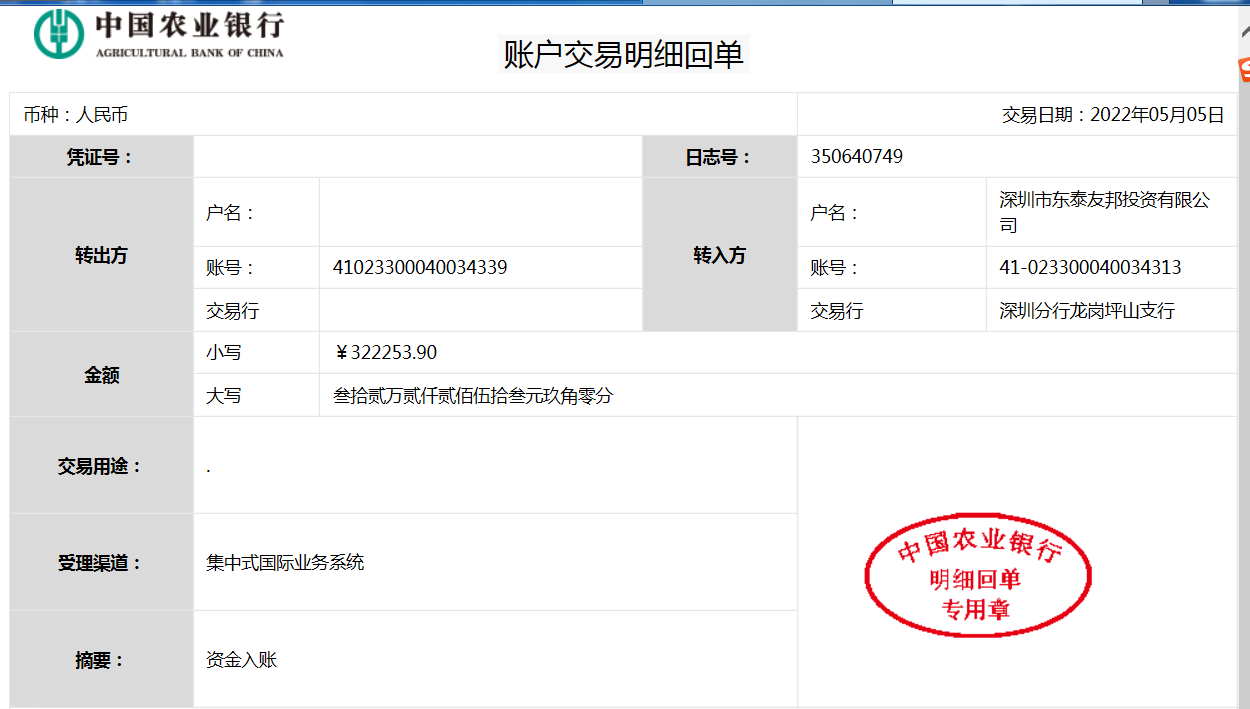Click the 摘要 label cell
This screenshot has height=709, width=1250.
coord(101,660)
